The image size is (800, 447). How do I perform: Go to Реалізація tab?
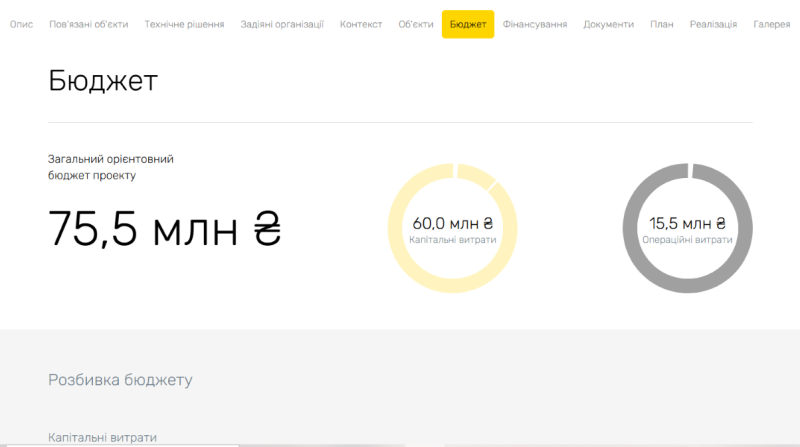(713, 24)
